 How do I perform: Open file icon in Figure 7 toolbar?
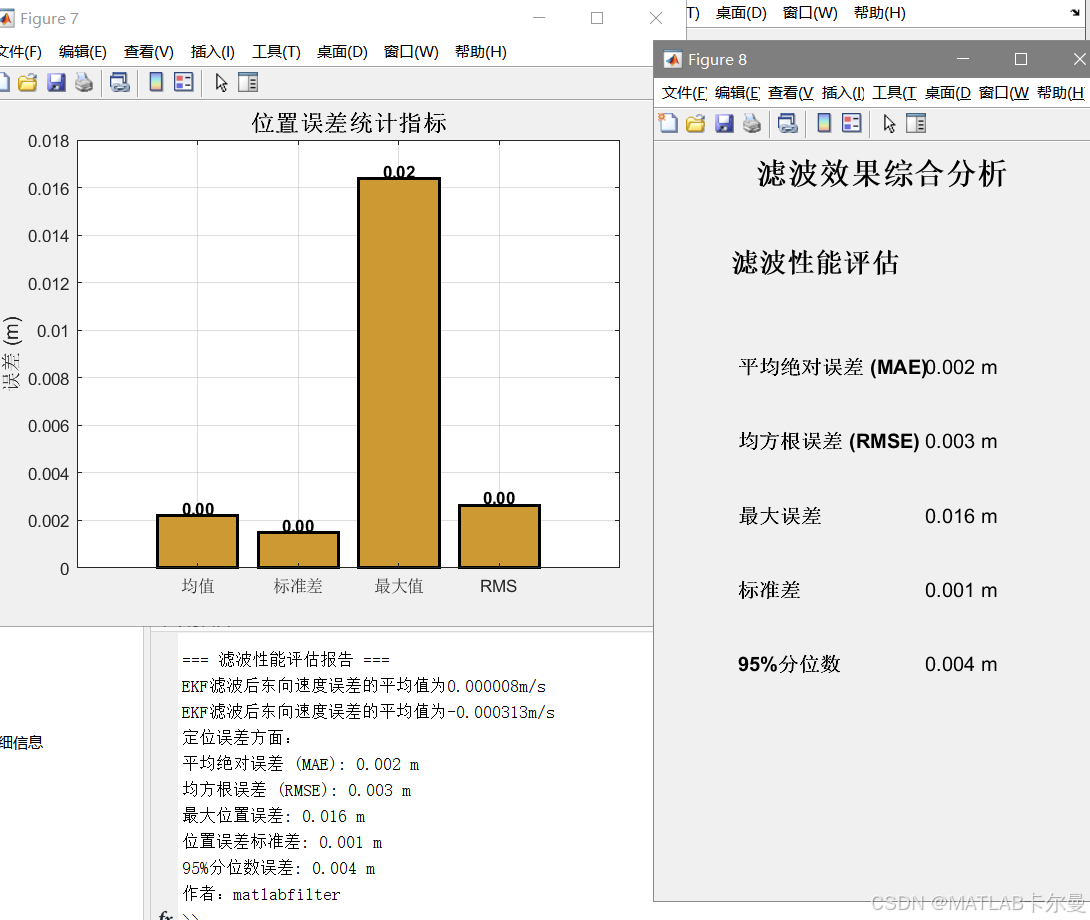click(27, 83)
